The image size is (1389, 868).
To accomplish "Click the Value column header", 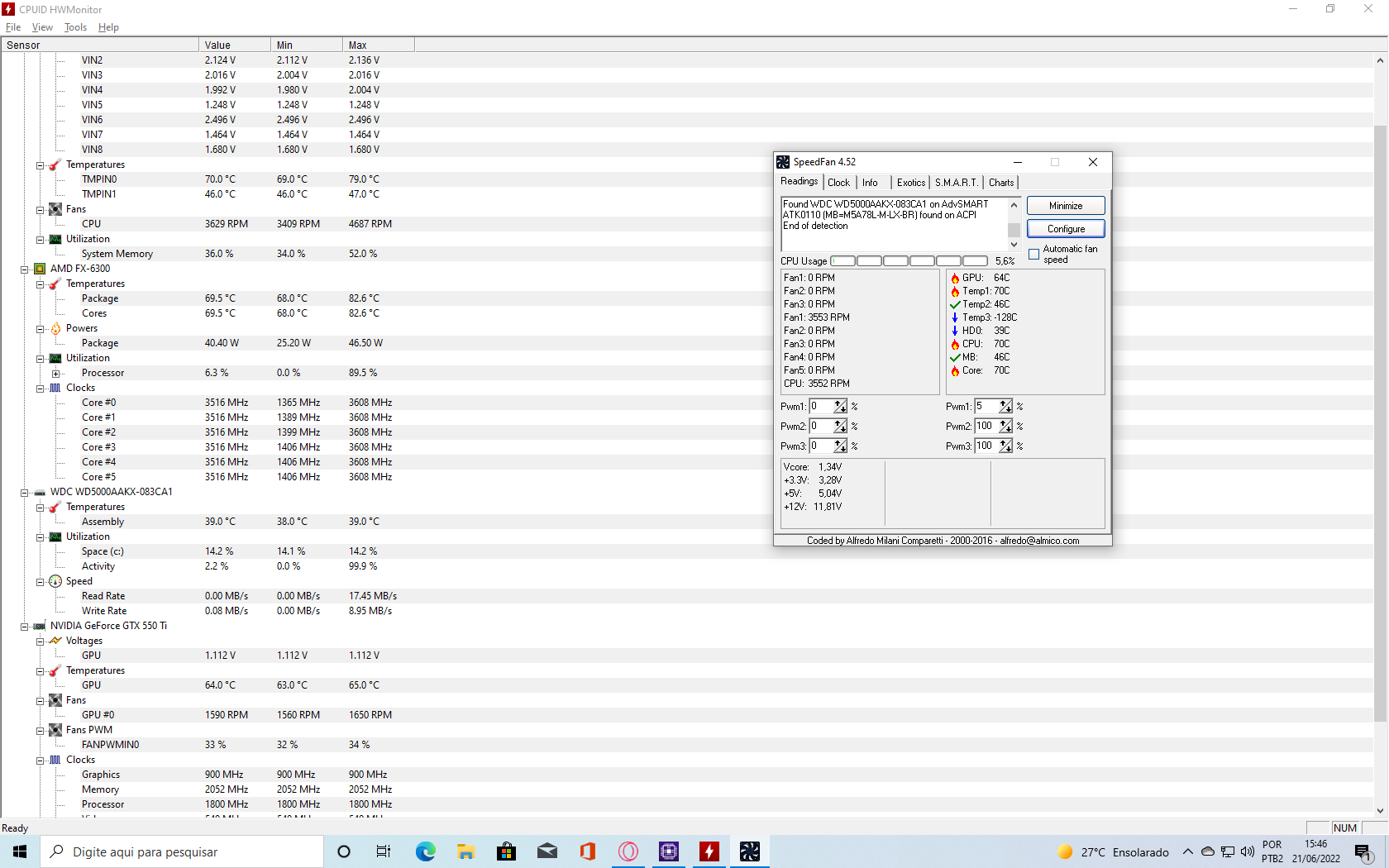I will 235,45.
